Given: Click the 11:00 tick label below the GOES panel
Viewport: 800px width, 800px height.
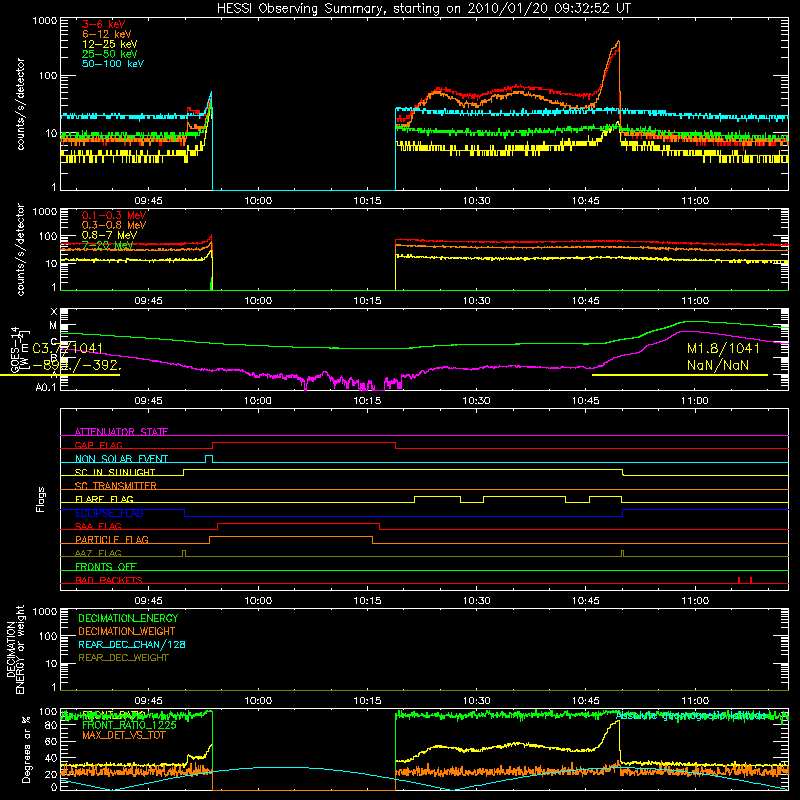Looking at the screenshot, I should click(694, 400).
